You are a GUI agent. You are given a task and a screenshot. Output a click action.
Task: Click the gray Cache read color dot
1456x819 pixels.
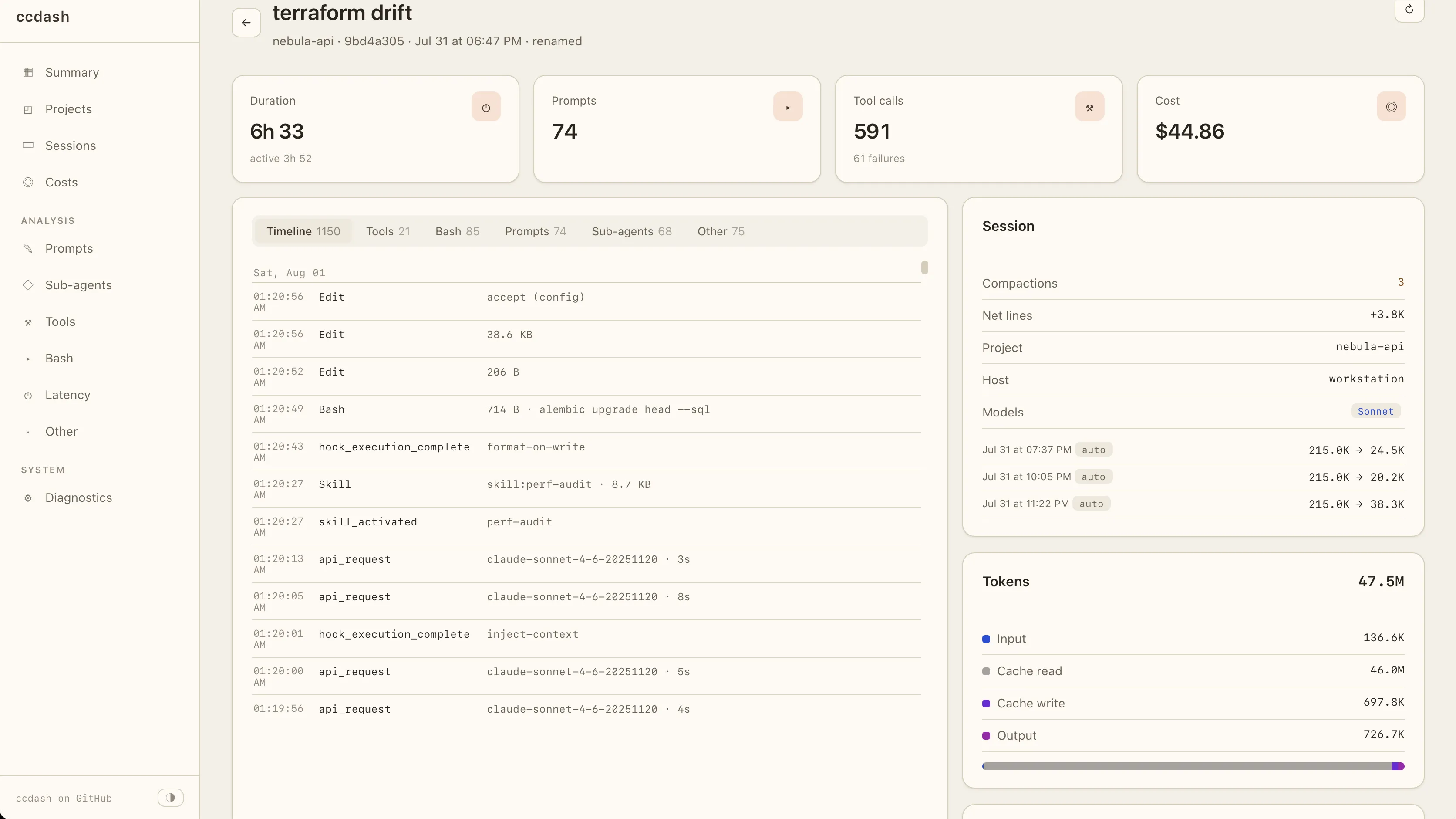coord(986,671)
